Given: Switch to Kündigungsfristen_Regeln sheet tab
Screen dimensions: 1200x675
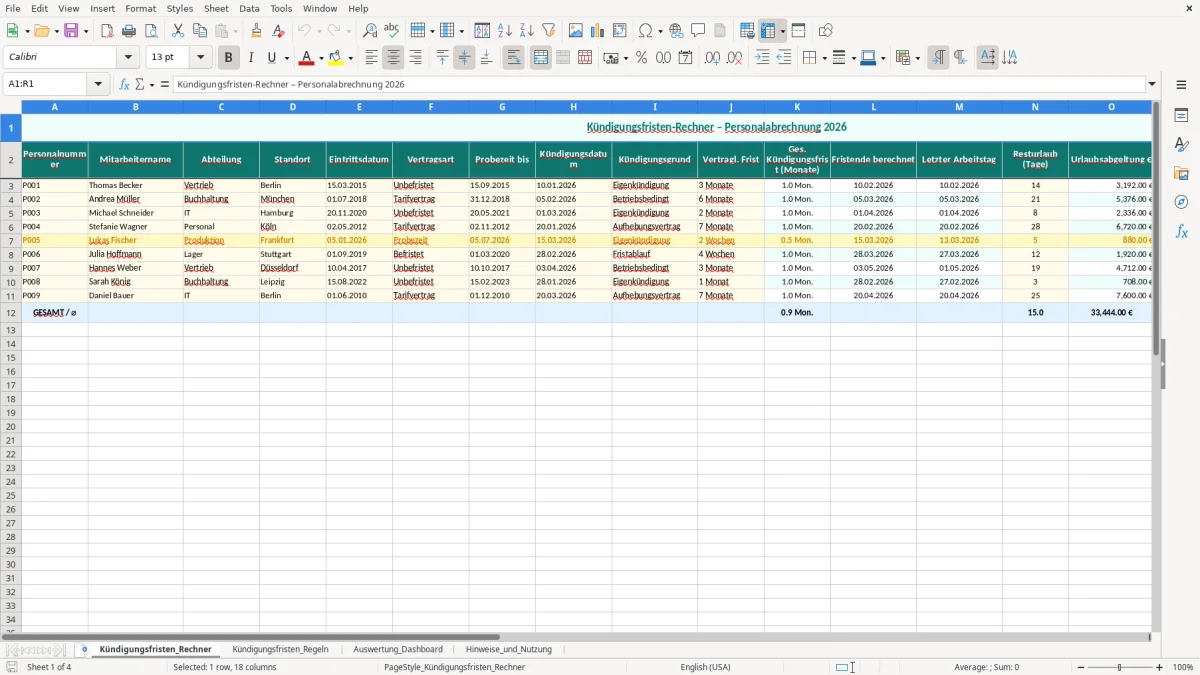Looking at the screenshot, I should [x=280, y=649].
